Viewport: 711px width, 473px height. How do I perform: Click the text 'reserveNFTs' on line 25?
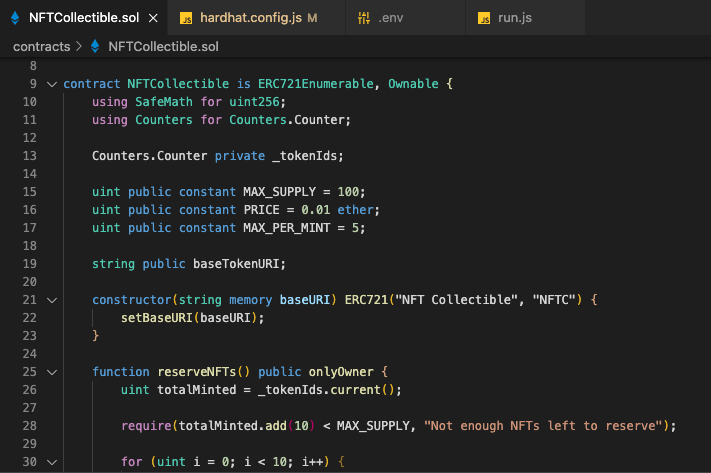pyautogui.click(x=196, y=372)
